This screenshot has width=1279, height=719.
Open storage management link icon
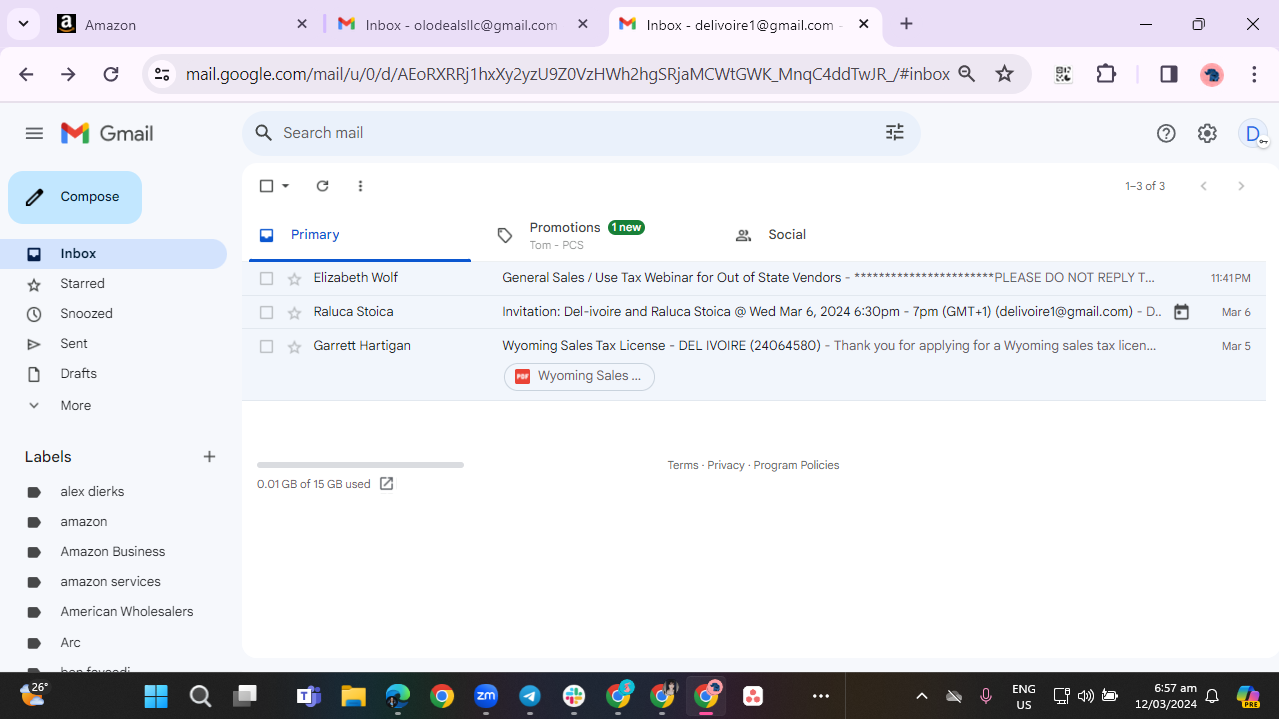click(386, 484)
